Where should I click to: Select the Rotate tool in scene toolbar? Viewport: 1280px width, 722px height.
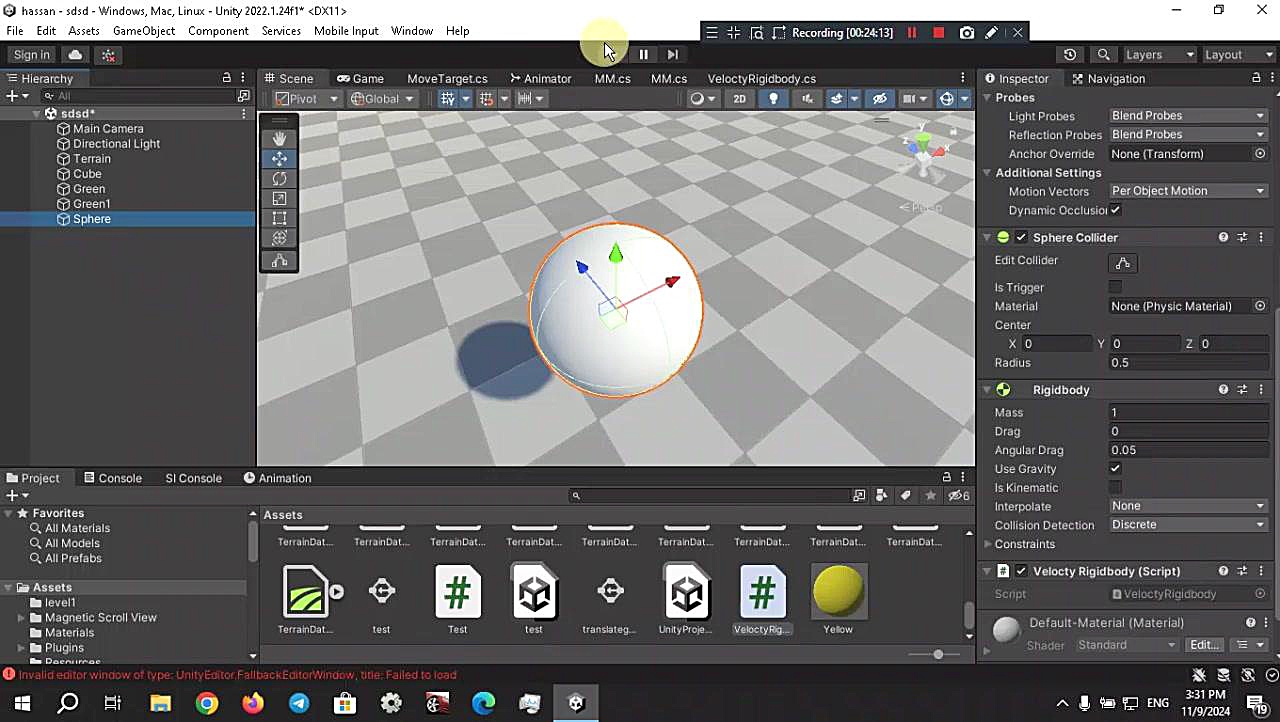(x=279, y=178)
